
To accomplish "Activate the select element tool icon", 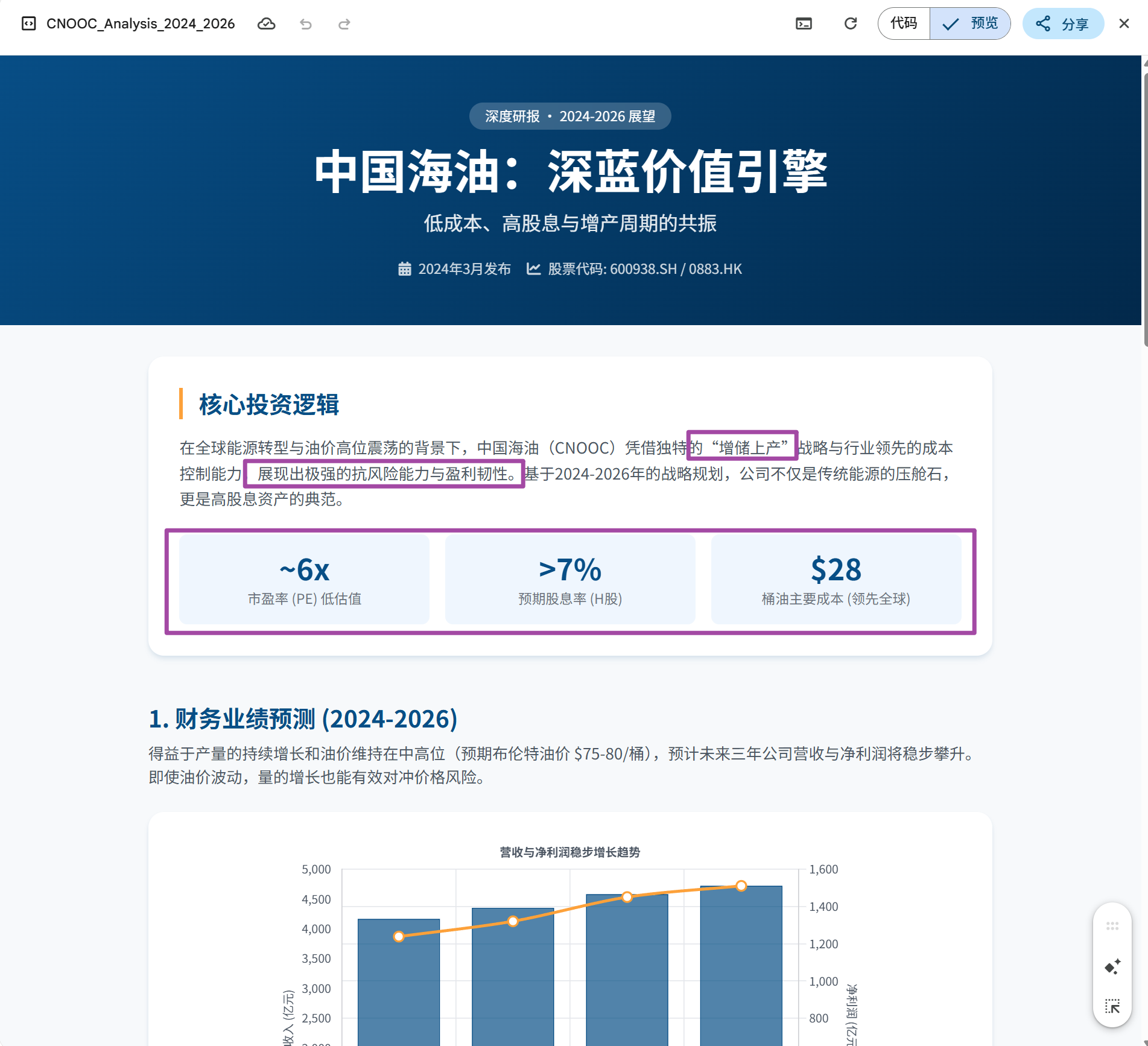I will click(x=1112, y=1006).
